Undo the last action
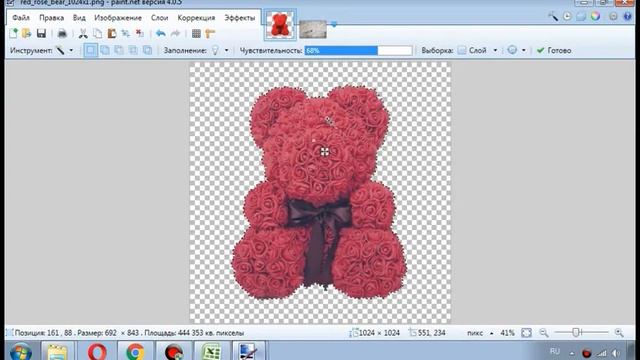The width and height of the screenshot is (640, 360). [x=161, y=33]
